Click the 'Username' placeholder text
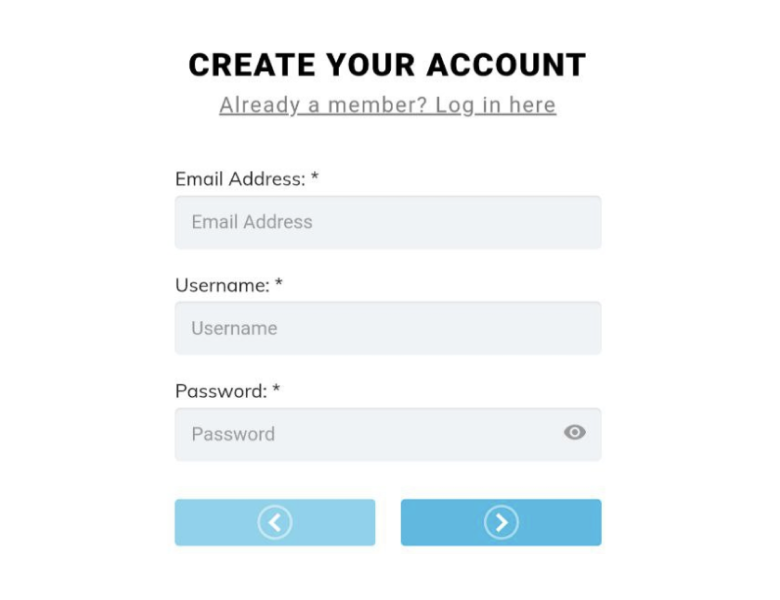The width and height of the screenshot is (780, 600). pos(234,328)
